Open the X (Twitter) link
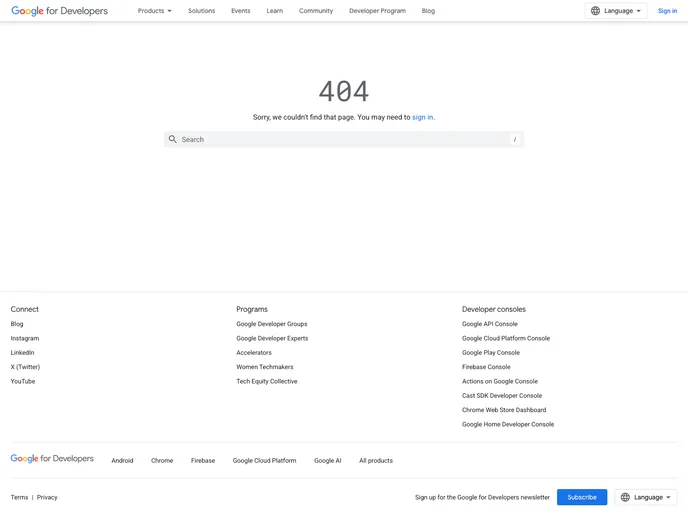The image size is (688, 512). pos(25,367)
